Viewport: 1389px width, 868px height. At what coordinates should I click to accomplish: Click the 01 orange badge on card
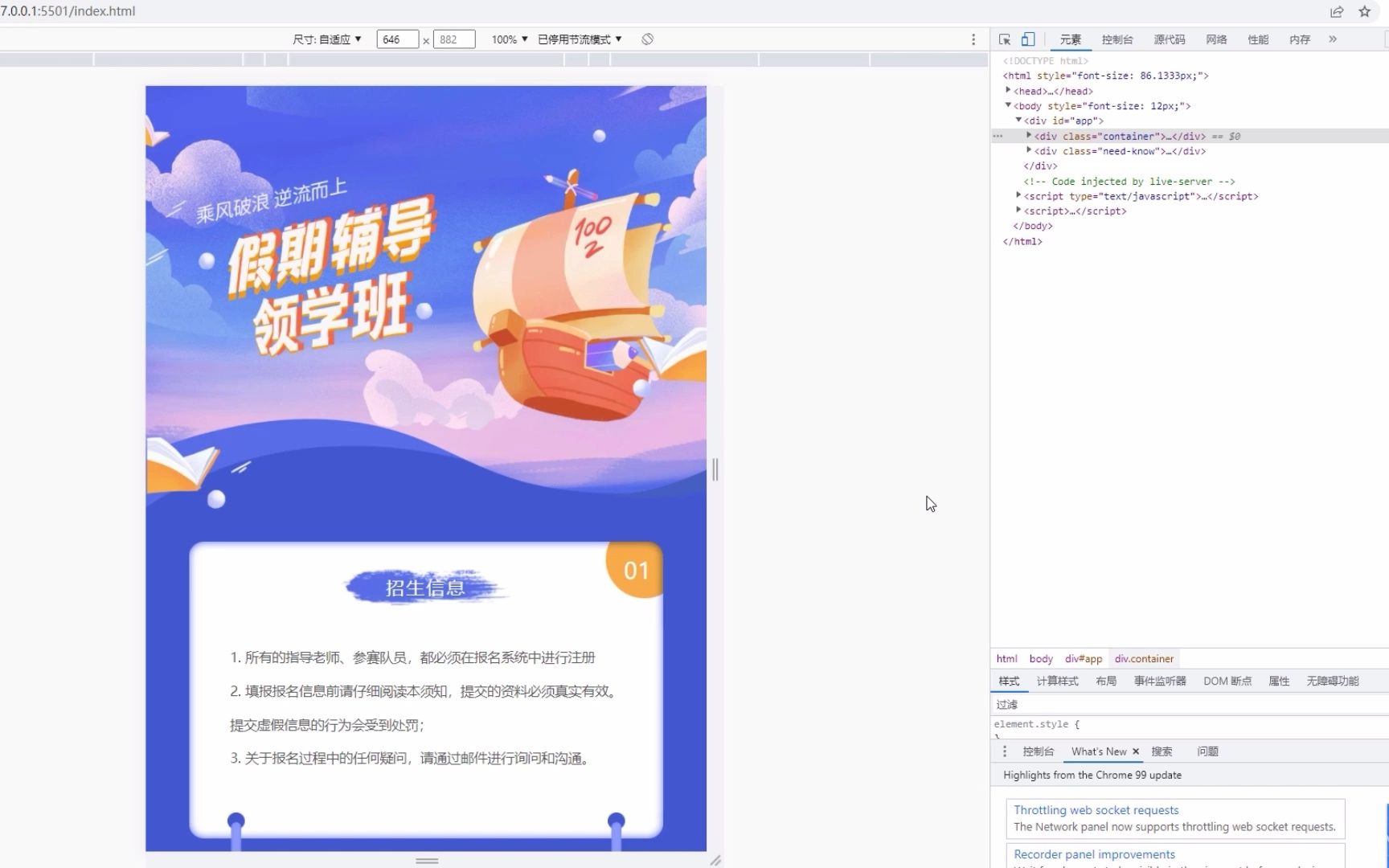pos(635,570)
